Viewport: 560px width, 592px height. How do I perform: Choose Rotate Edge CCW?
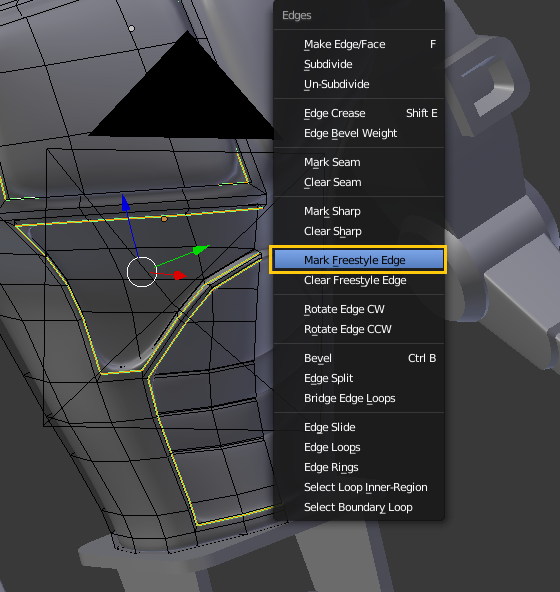359,329
